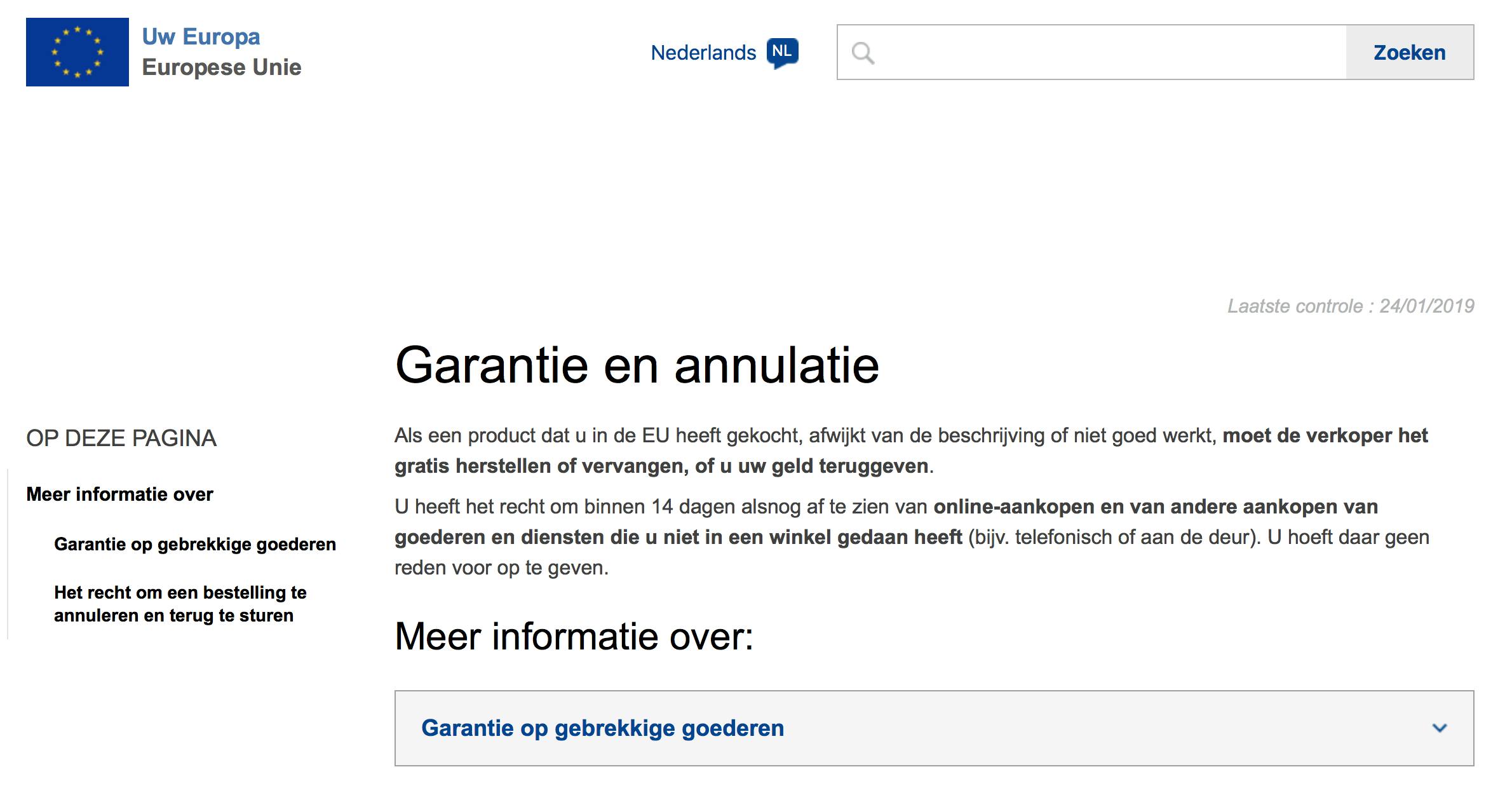1512x788 pixels.
Task: Click the OP DEZE PAGINA sidebar heading
Action: click(x=121, y=438)
